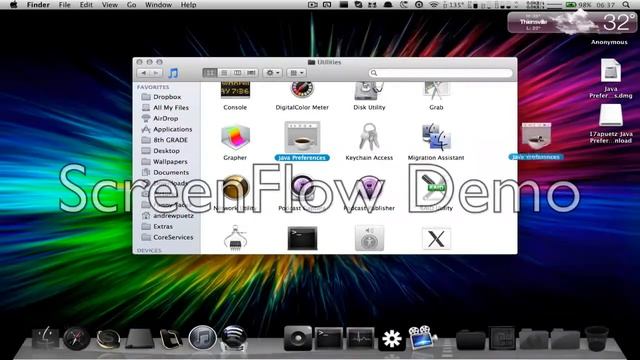Open Terminal from the Dock

click(x=329, y=338)
